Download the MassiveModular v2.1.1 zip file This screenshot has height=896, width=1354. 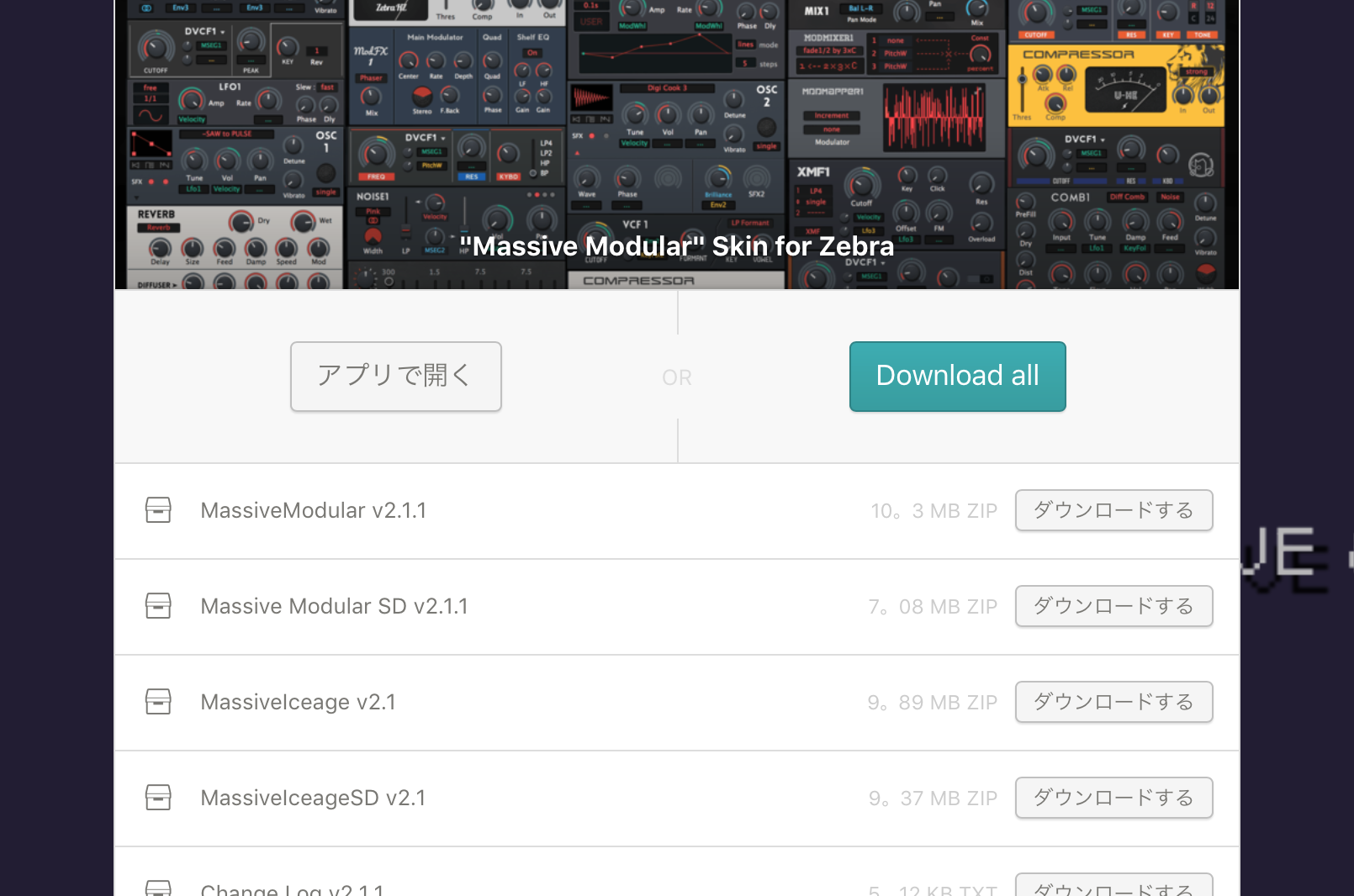[x=1113, y=510]
